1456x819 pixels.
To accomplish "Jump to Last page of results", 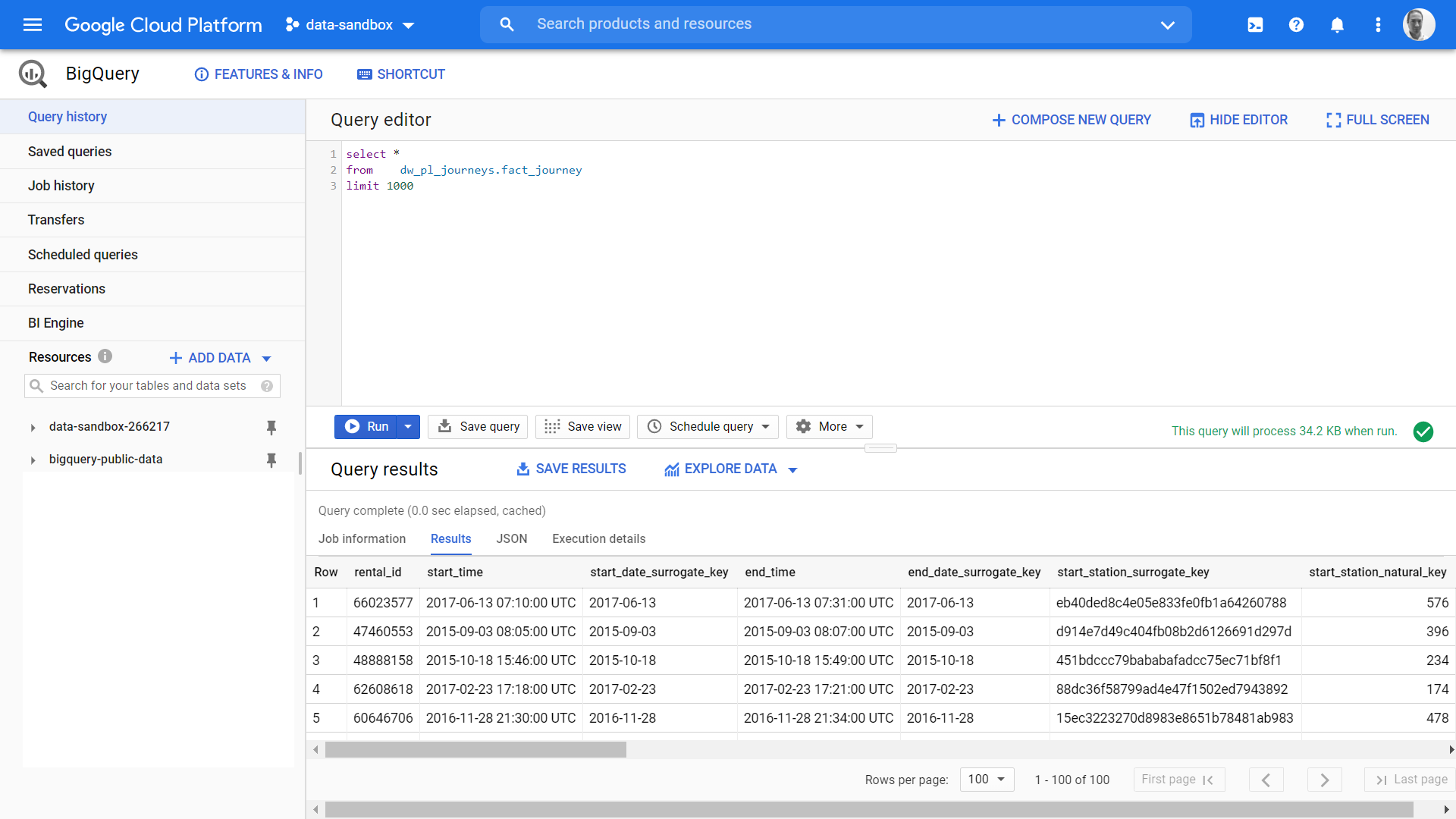I will pyautogui.click(x=1410, y=780).
